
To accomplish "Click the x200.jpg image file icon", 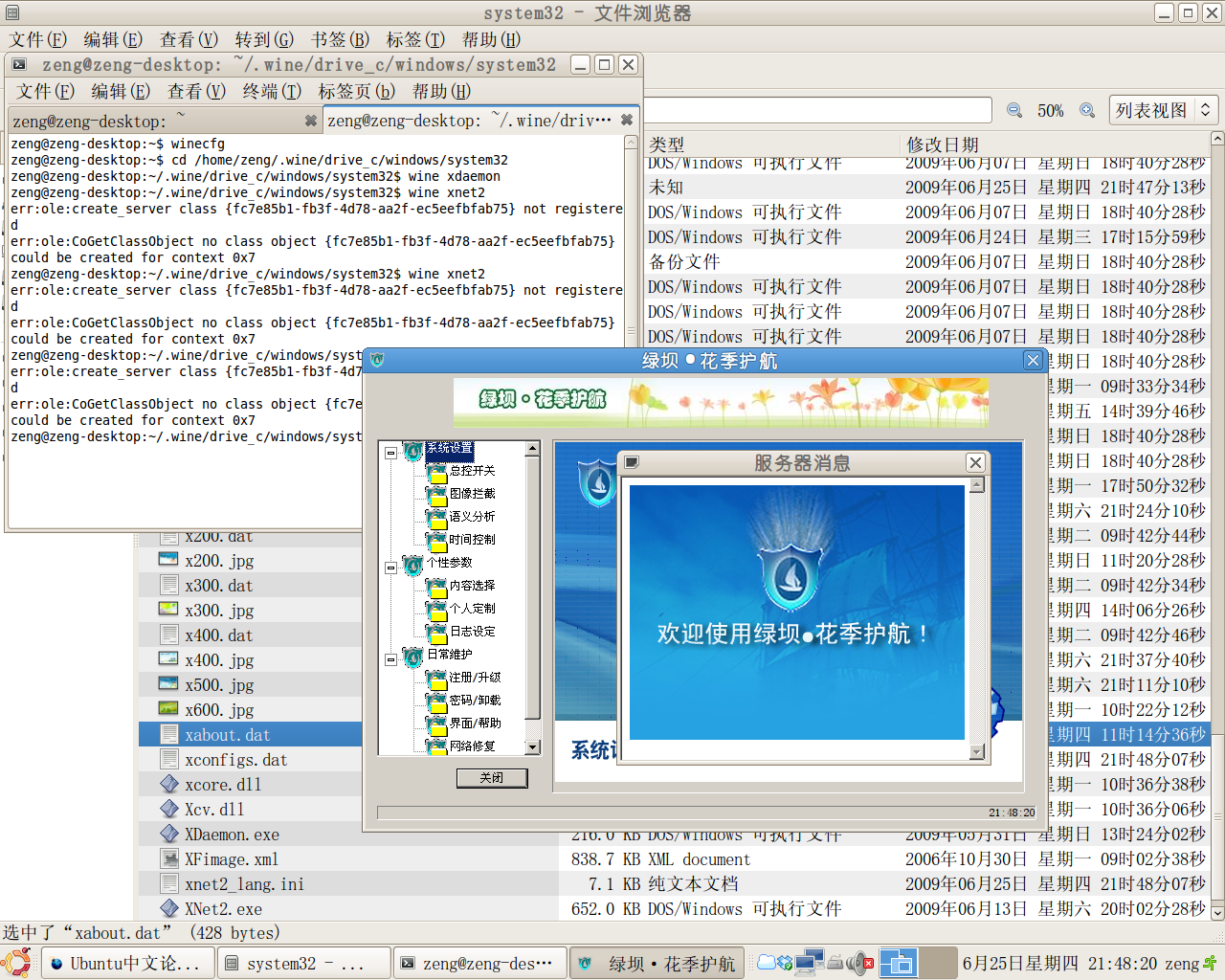I will (168, 561).
